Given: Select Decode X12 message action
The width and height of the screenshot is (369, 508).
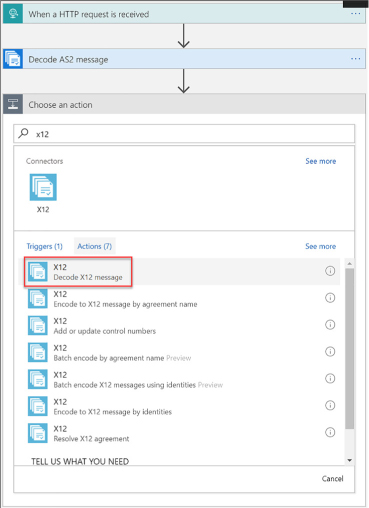Looking at the screenshot, I should [179, 271].
